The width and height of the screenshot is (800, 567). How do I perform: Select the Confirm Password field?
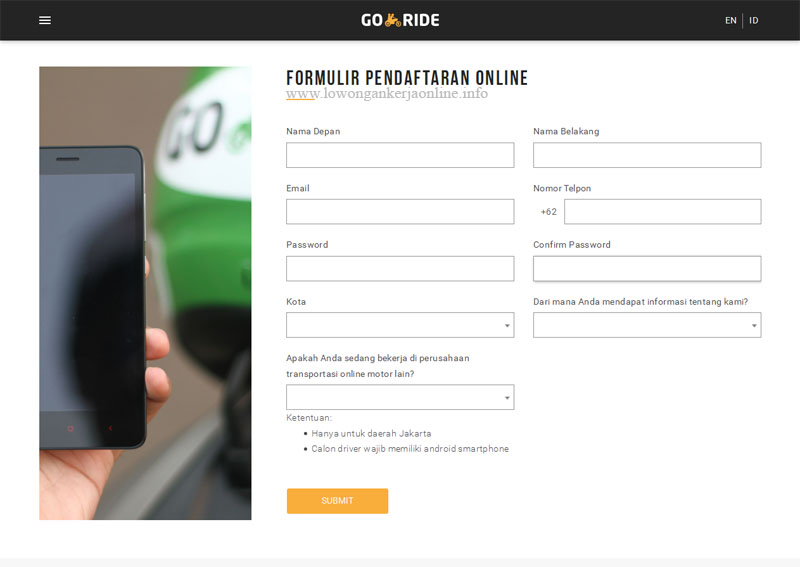(647, 268)
